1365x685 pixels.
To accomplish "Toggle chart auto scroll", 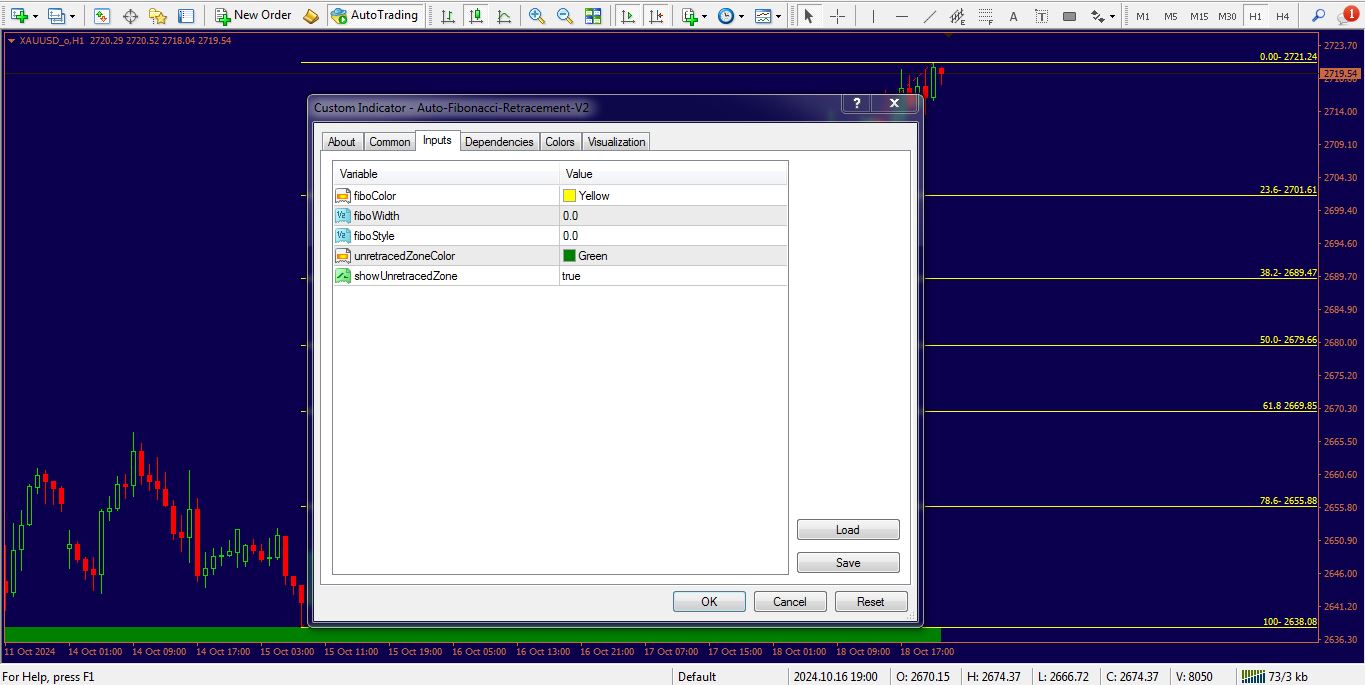I will pos(628,16).
